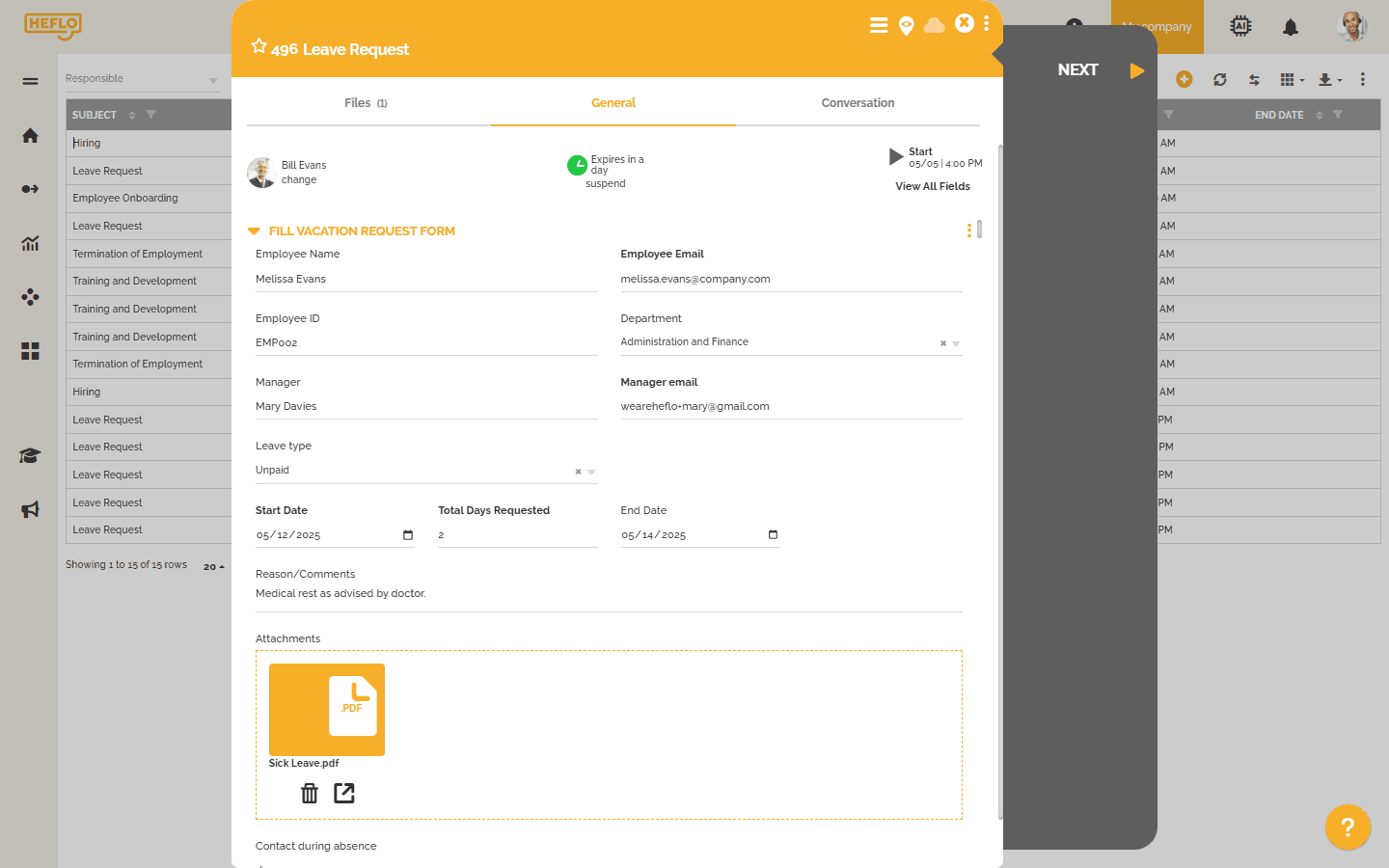Click the Sick Leave.pdf file thumbnail
The image size is (1389, 868).
(326, 709)
